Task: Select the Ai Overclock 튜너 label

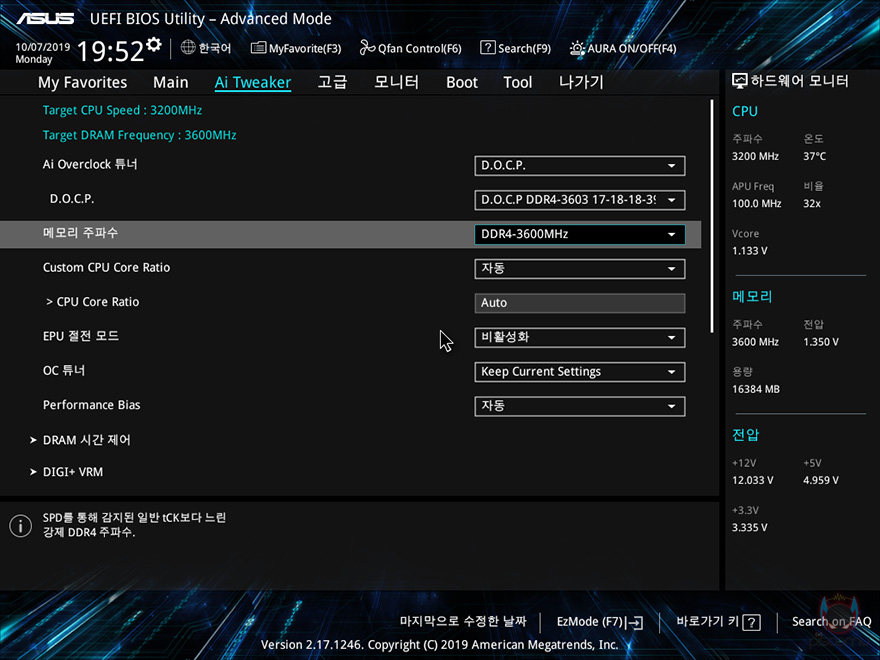Action: 90,164
